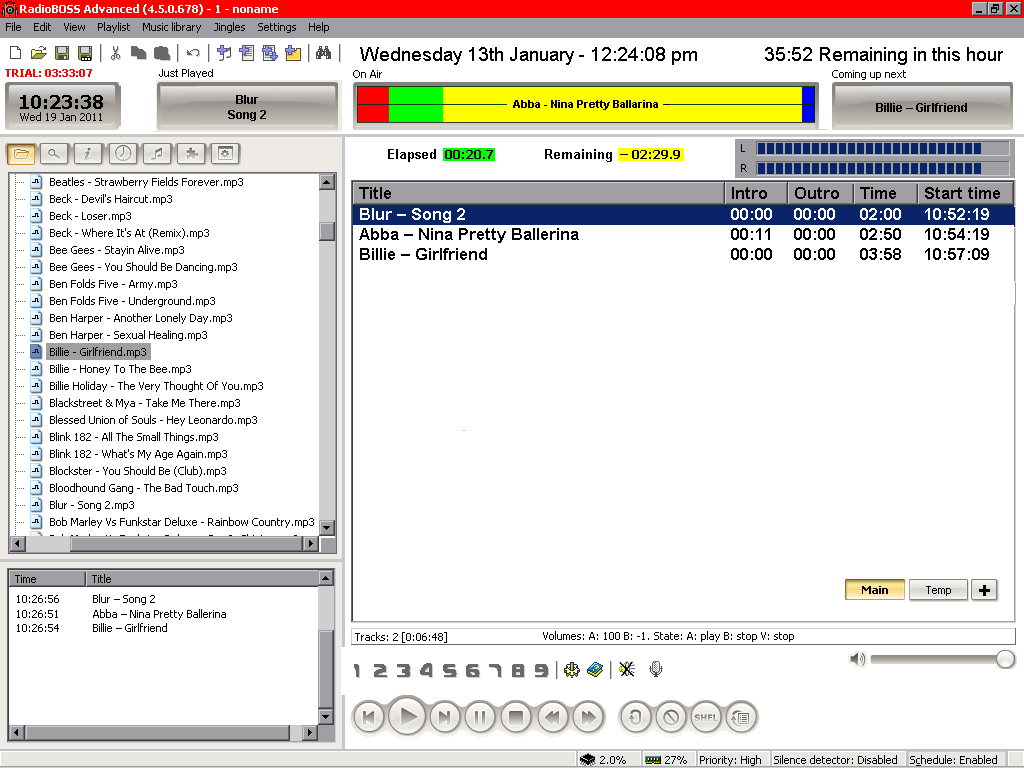This screenshot has height=768, width=1024.
Task: Add a new playlist tab with plus button
Action: [984, 590]
